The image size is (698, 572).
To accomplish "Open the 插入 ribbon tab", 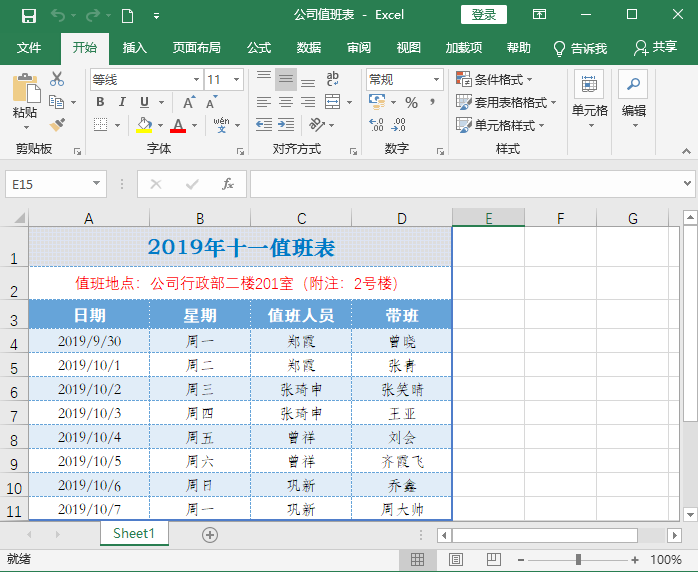I will 134,48.
